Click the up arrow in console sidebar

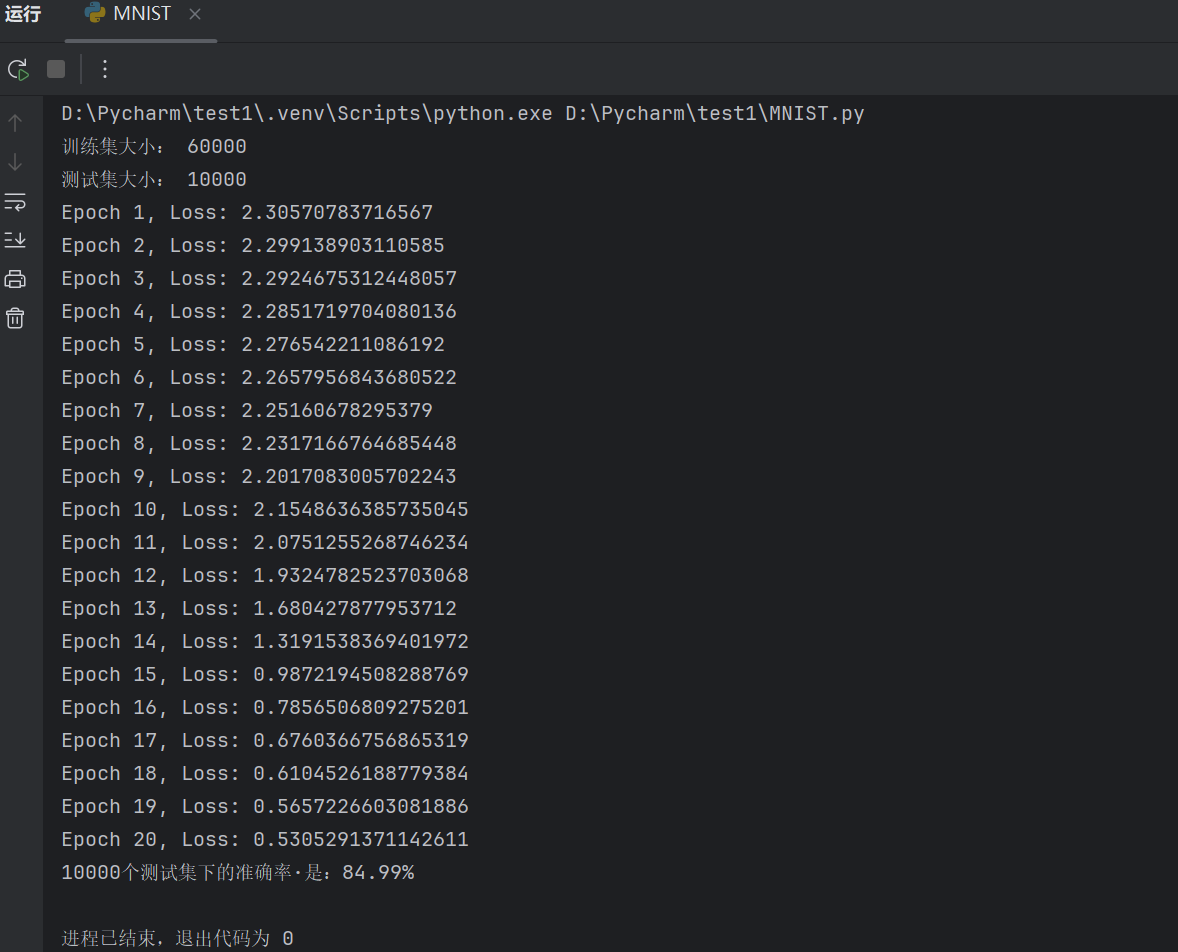click(x=15, y=123)
